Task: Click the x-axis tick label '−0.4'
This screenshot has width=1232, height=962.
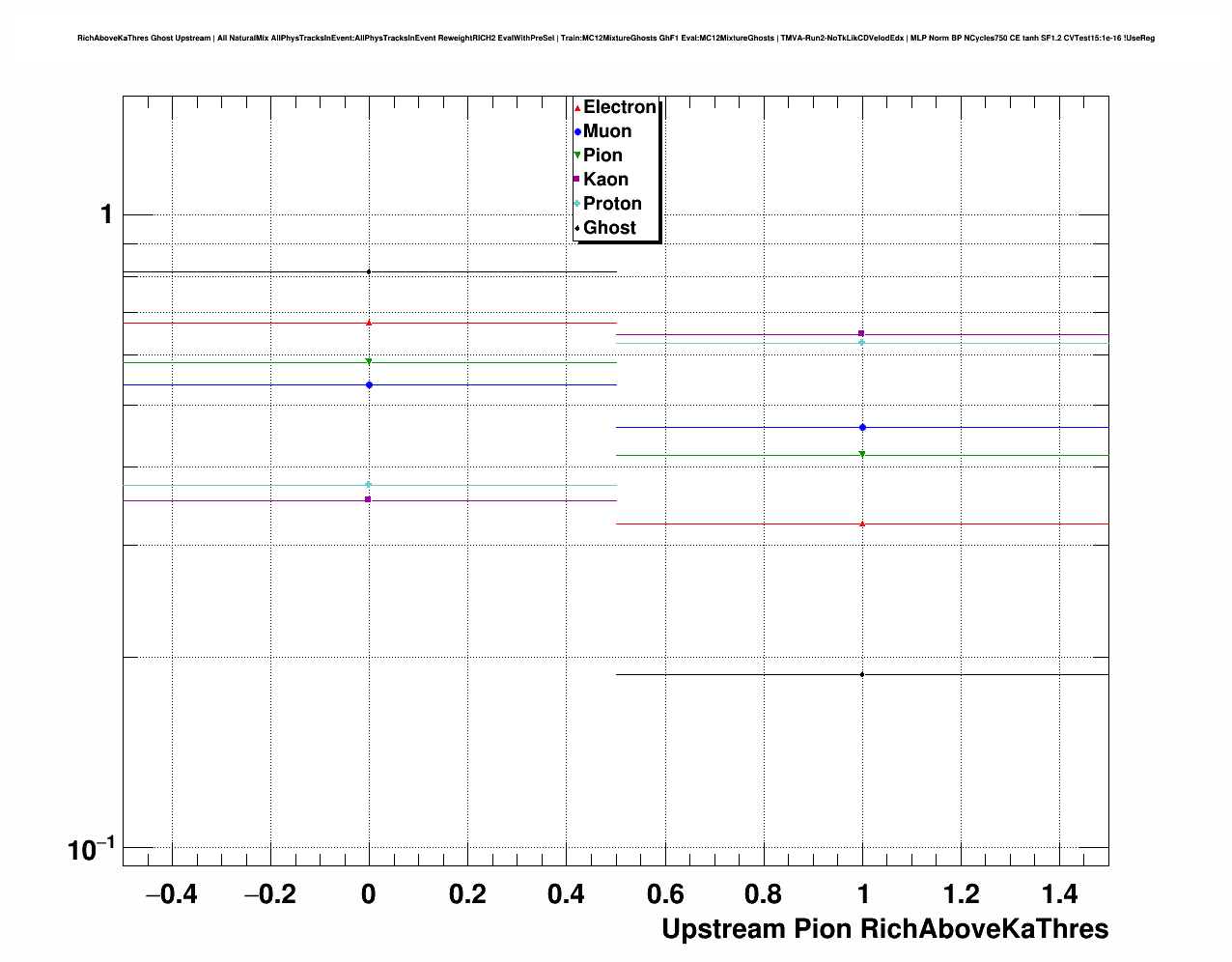Action: [x=171, y=895]
